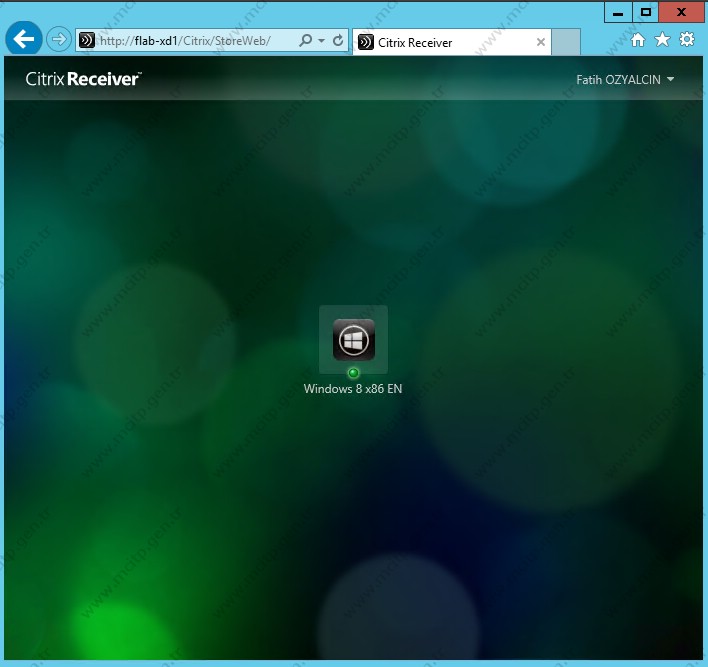Open a new blank browser tab
The height and width of the screenshot is (667, 708).
[x=566, y=42]
